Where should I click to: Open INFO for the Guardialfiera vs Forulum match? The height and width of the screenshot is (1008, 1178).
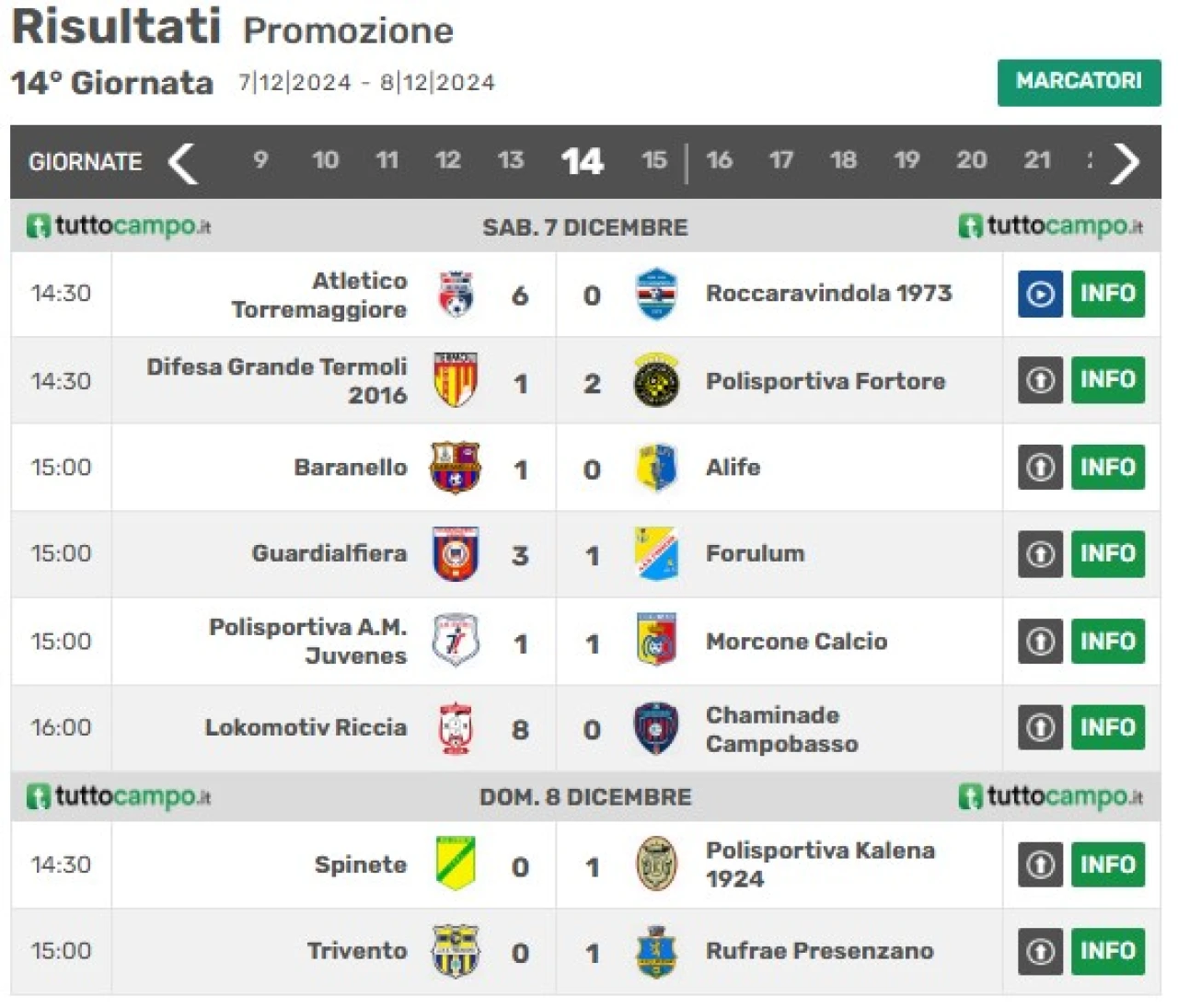pos(1107,553)
